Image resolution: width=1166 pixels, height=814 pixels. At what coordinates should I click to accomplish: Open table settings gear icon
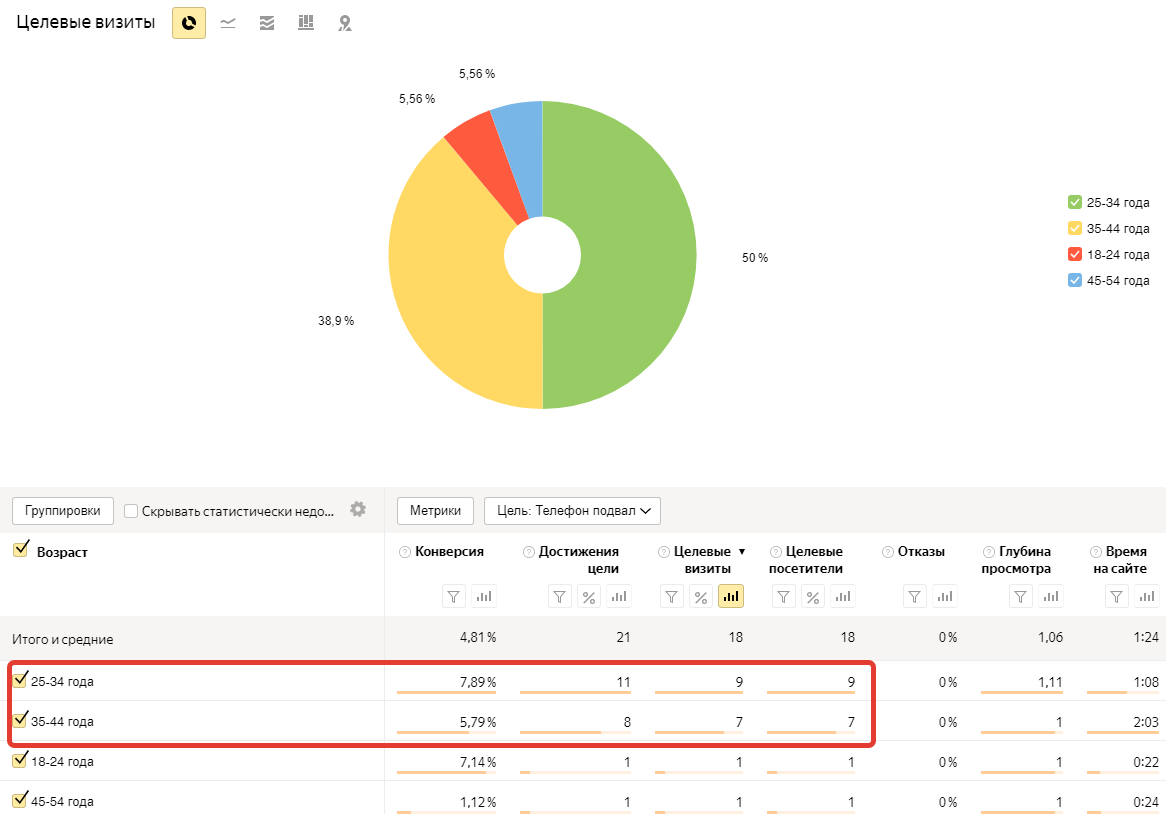pos(358,509)
